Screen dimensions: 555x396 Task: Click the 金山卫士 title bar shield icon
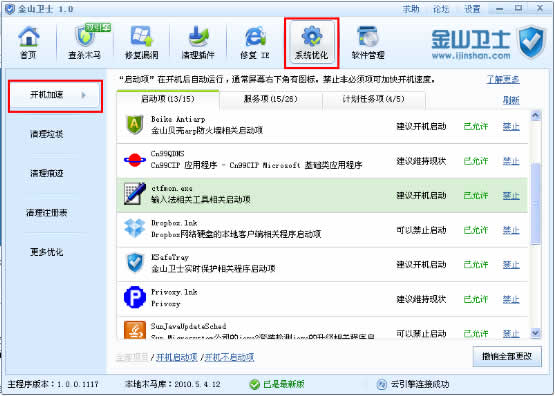pos(10,9)
